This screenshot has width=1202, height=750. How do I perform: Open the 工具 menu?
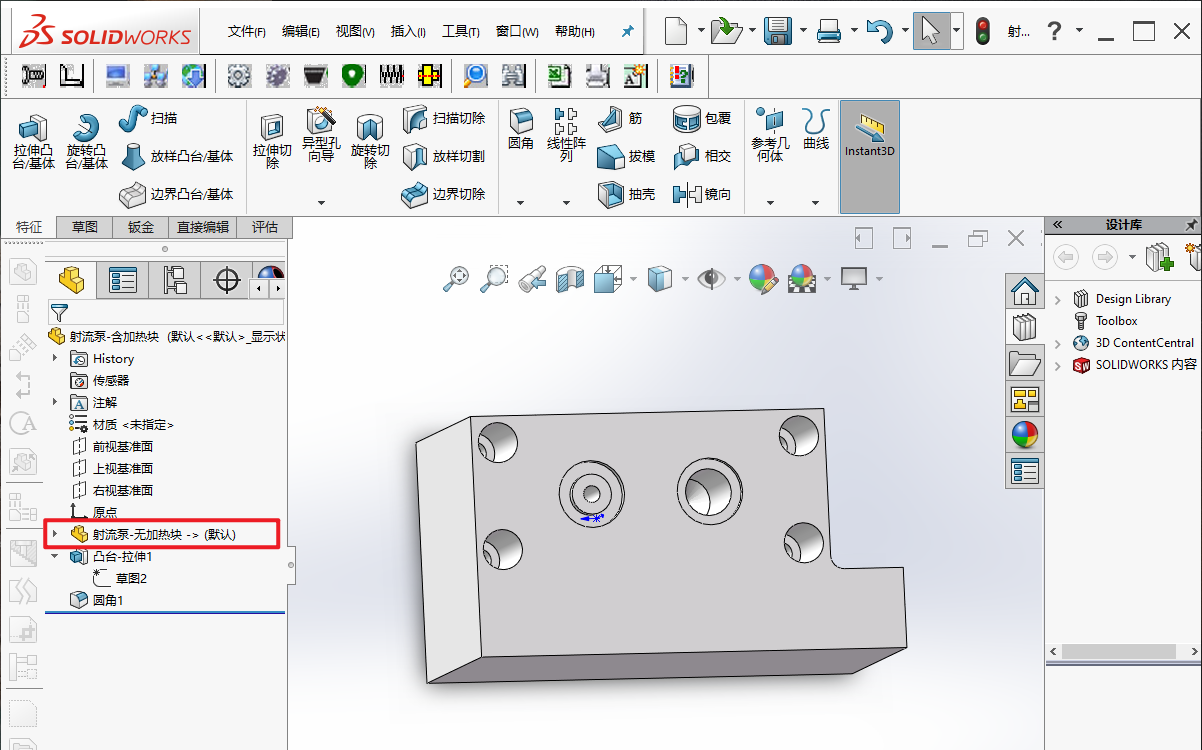pos(460,32)
